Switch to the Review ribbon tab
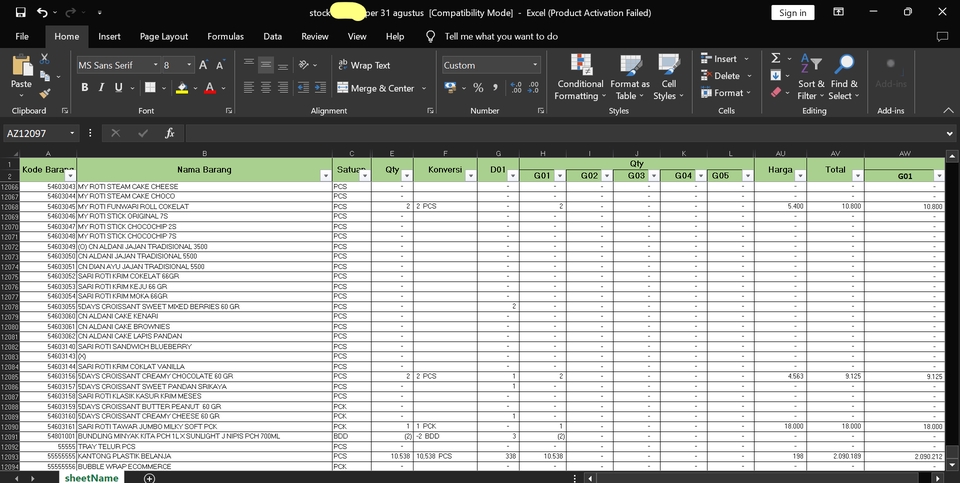The width and height of the screenshot is (960, 483). tap(315, 37)
